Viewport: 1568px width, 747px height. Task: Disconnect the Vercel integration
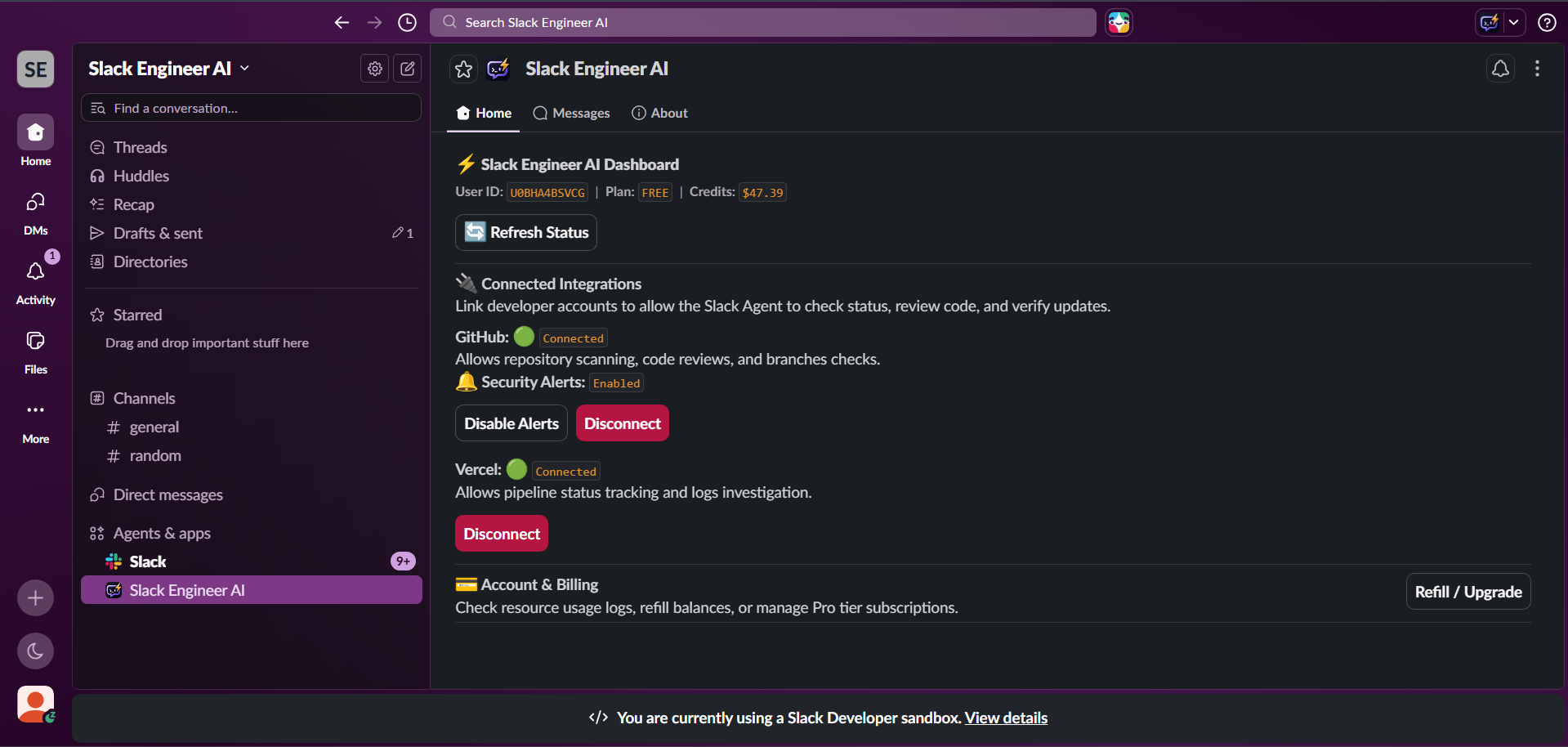coord(502,534)
